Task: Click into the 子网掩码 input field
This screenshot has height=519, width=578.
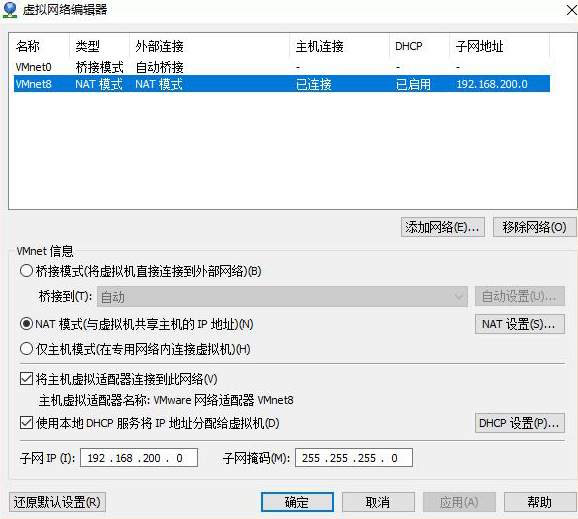Action: pyautogui.click(x=354, y=458)
